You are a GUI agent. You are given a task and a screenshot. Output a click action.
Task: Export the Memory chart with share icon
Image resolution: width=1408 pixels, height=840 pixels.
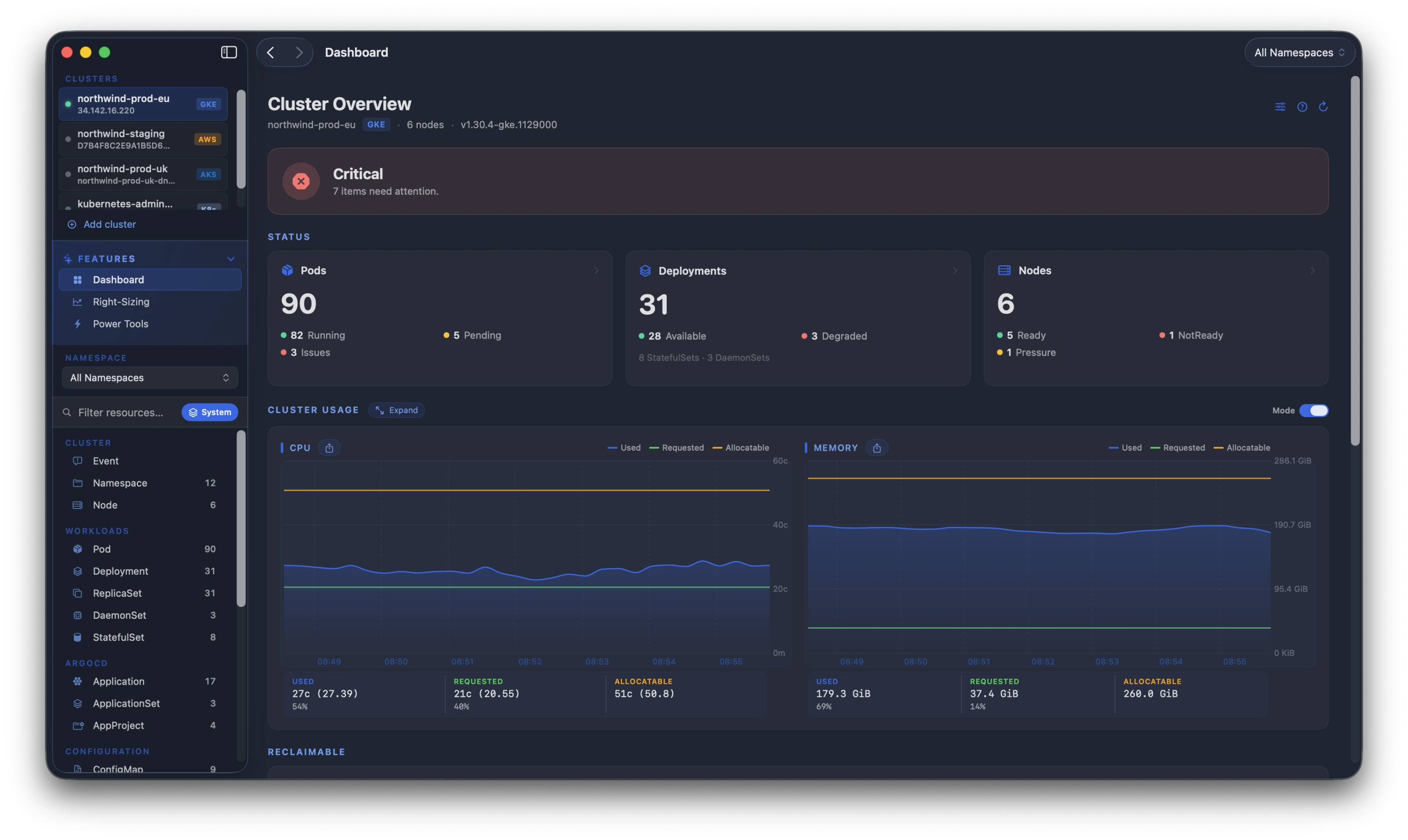(x=877, y=448)
